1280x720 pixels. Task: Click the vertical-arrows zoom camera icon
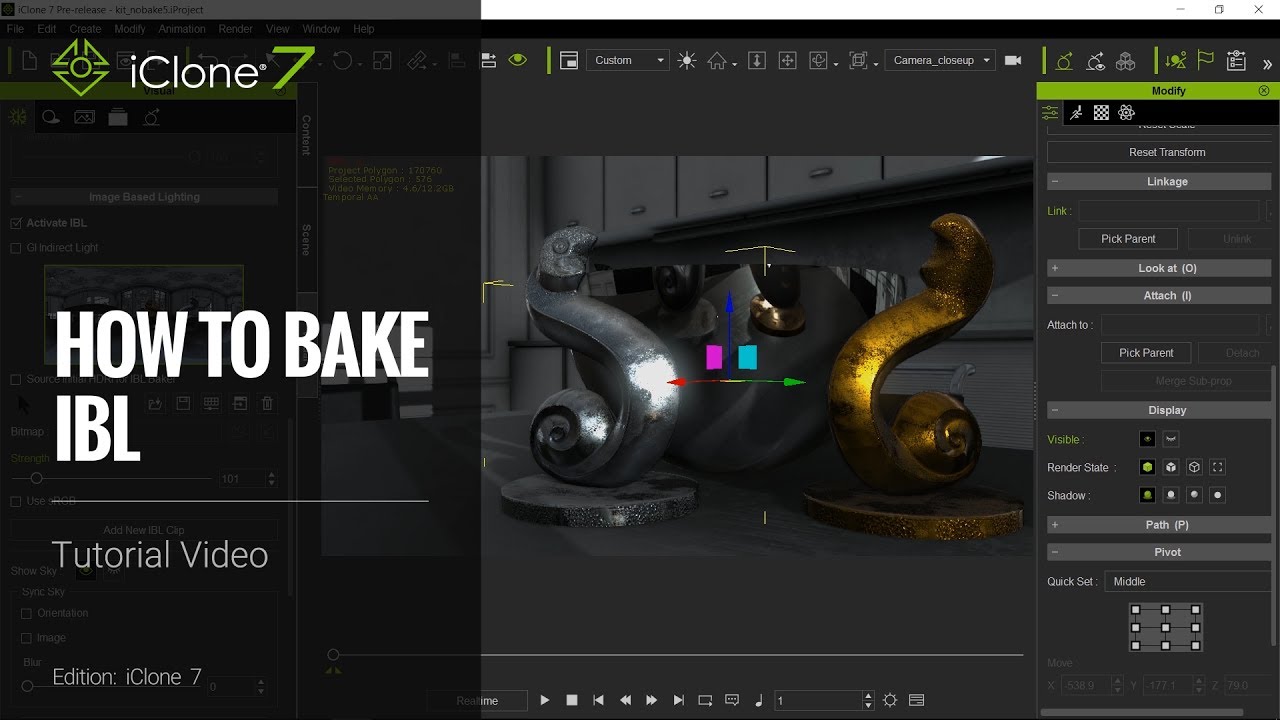click(x=757, y=61)
